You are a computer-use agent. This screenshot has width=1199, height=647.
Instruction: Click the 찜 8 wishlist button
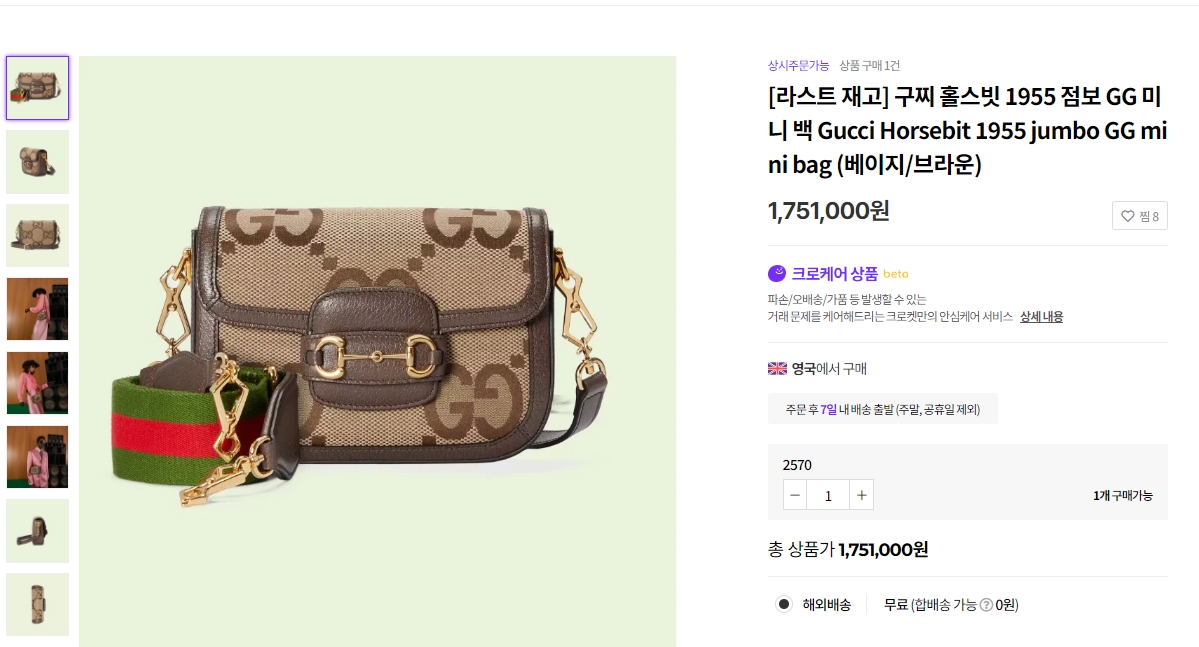[x=1139, y=216]
